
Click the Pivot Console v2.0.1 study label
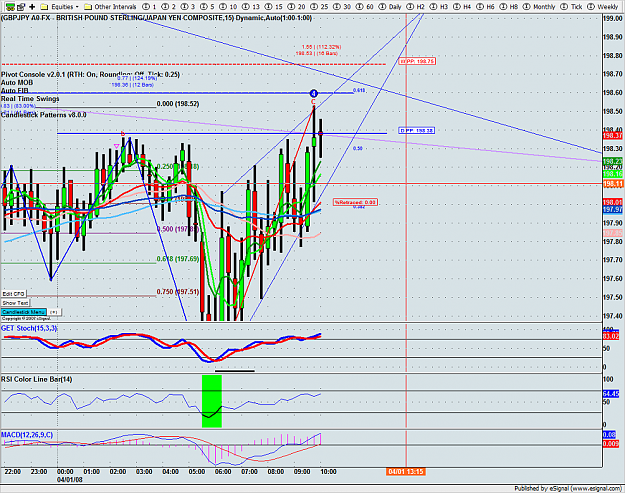pyautogui.click(x=90, y=75)
